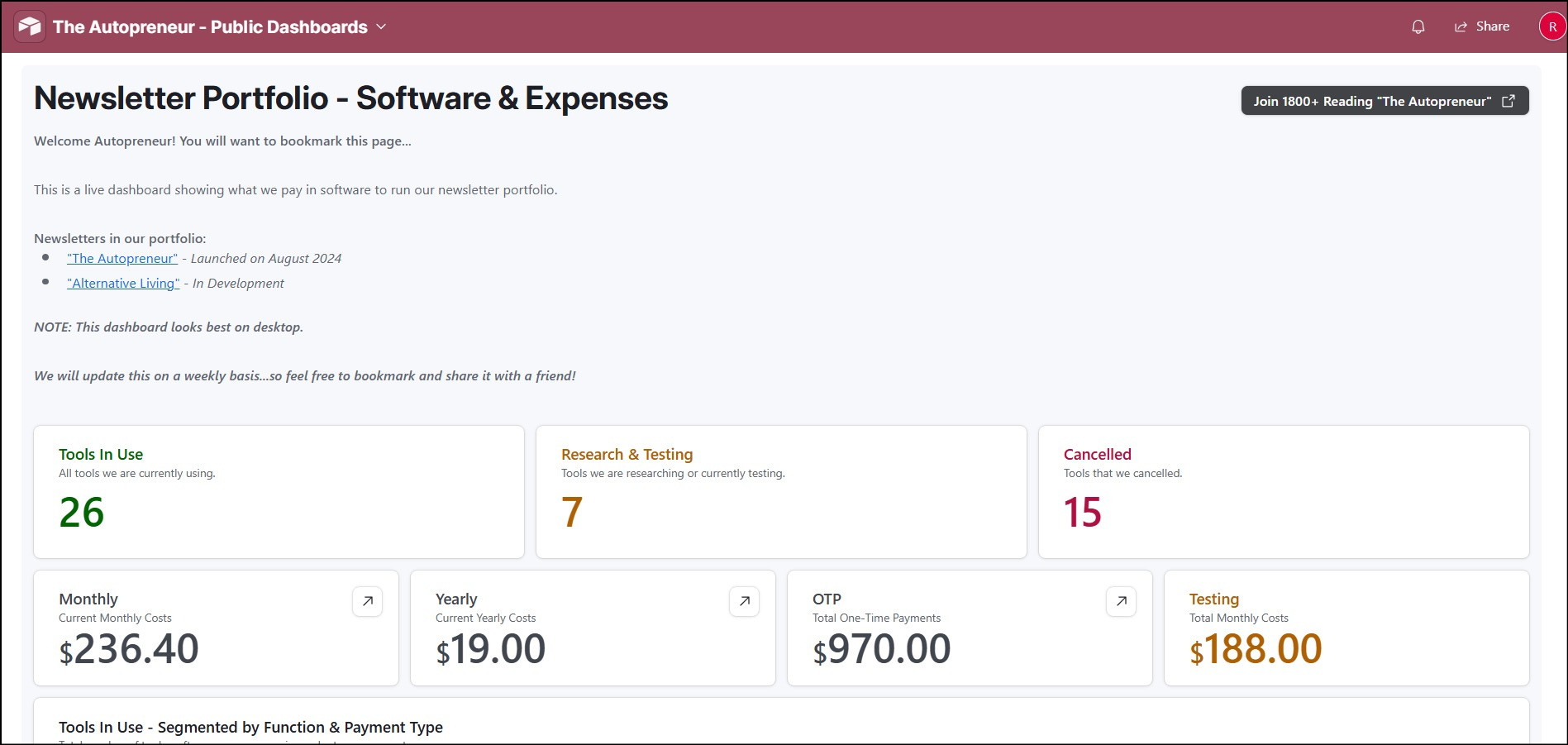Click the $188.00 testing cost value
The height and width of the screenshot is (745, 1568).
(1256, 649)
